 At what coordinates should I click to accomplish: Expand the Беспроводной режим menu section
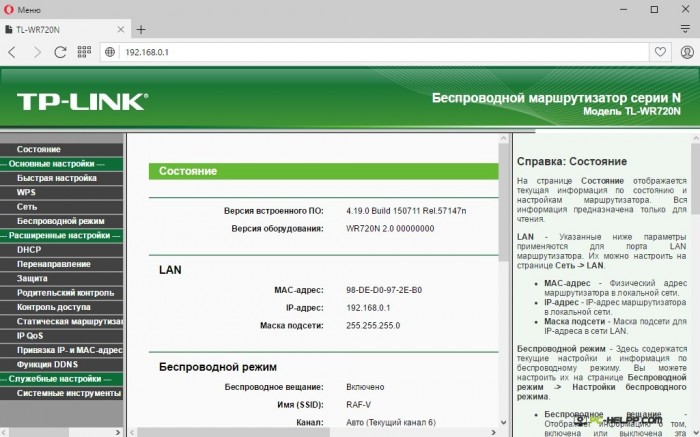tap(60, 221)
